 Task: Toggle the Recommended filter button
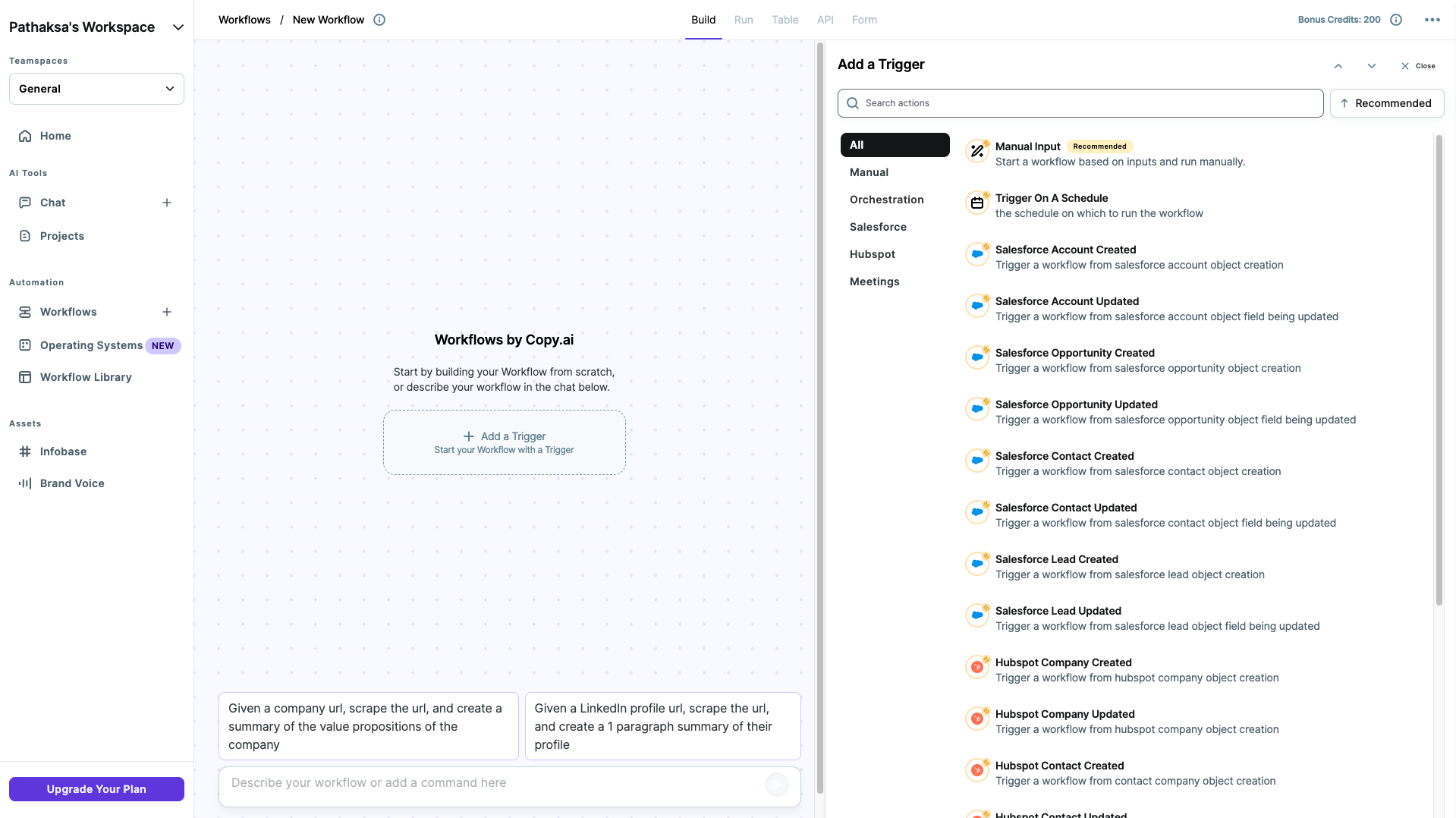1387,102
